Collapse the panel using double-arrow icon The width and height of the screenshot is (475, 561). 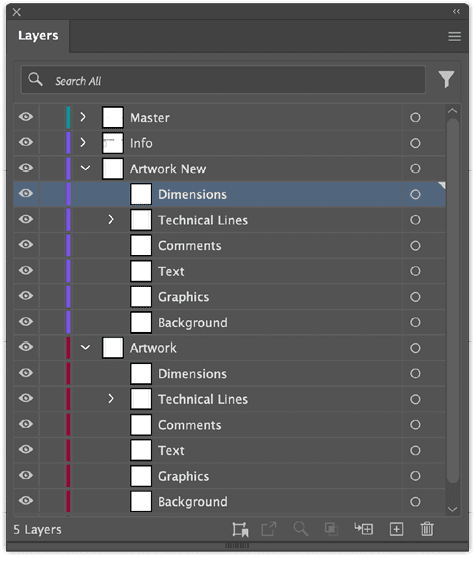456,12
